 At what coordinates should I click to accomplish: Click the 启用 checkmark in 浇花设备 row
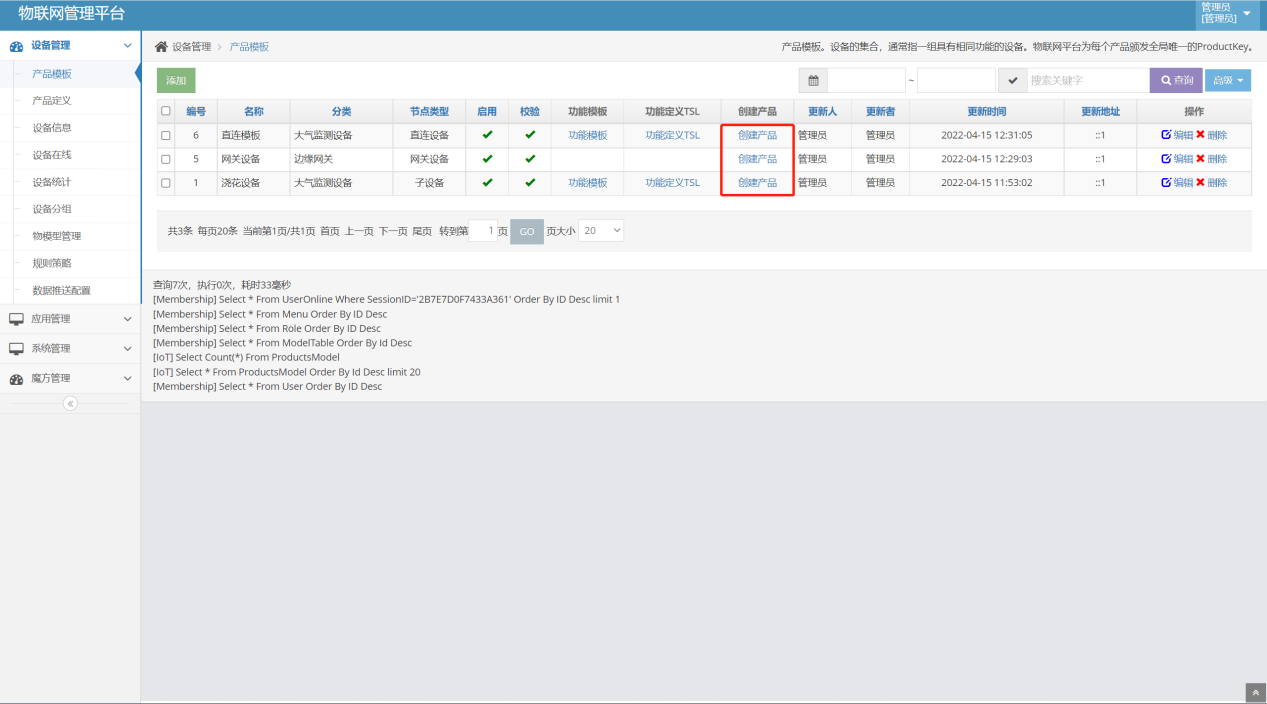pos(487,182)
